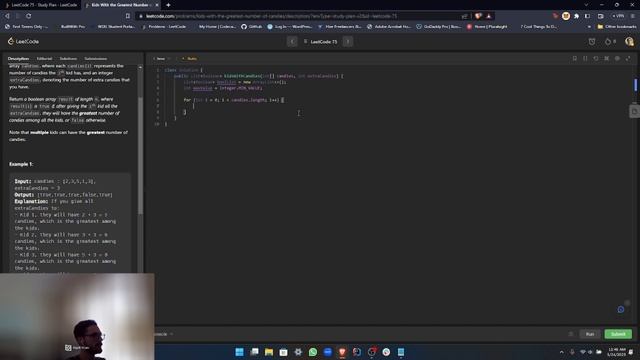Close the Kids With the Greatest Number tab
Image resolution: width=640 pixels, height=360 pixels.
157,5
